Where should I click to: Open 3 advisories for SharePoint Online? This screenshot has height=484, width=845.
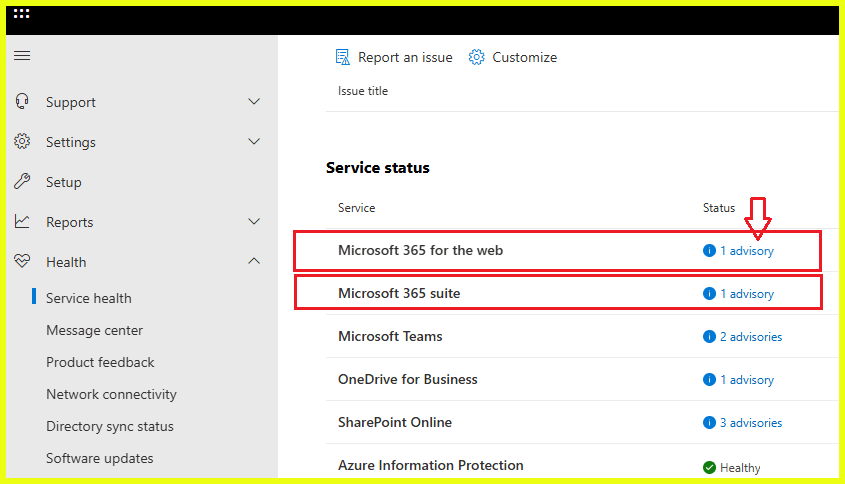pyautogui.click(x=751, y=423)
